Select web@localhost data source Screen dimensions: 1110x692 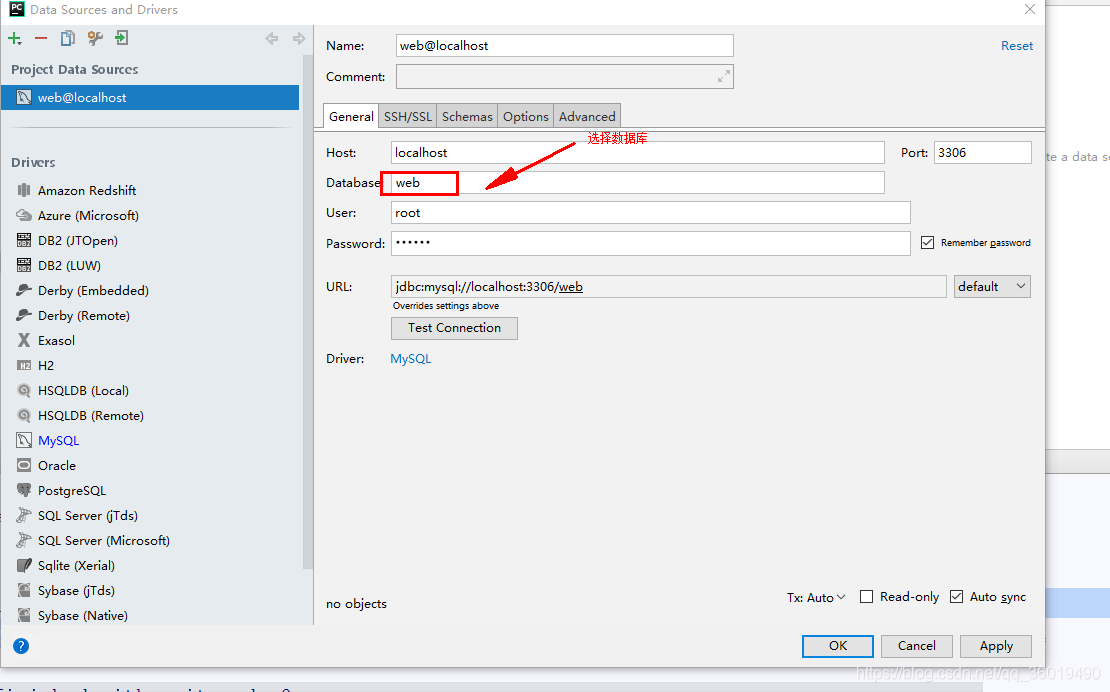[x=150, y=98]
